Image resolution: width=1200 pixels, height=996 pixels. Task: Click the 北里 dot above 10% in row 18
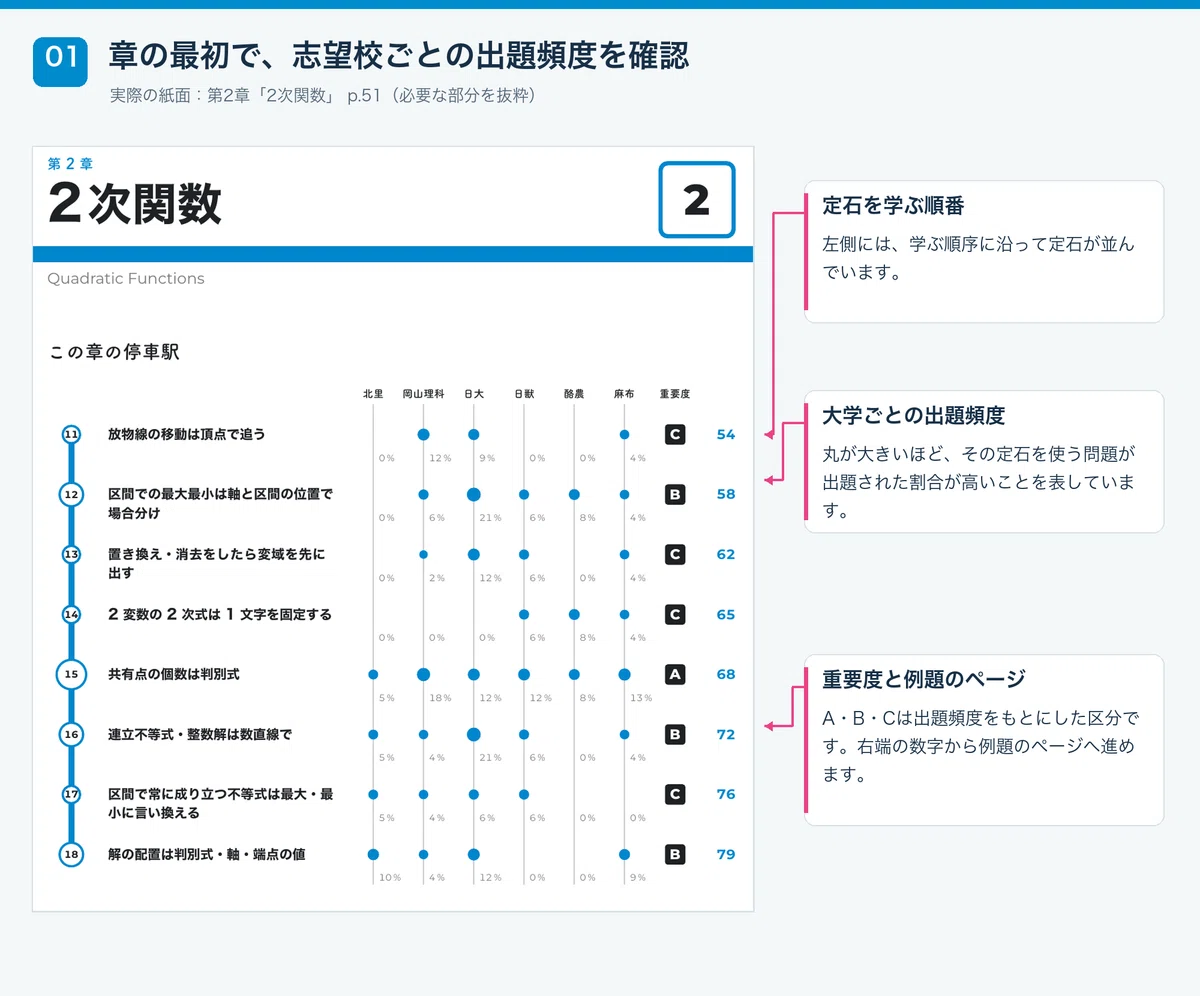coord(373,854)
